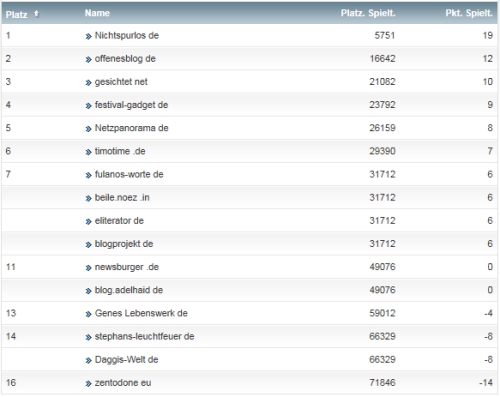The height and width of the screenshot is (397, 500).
Task: Open the blog.adelhaid de link
Action: 129,290
